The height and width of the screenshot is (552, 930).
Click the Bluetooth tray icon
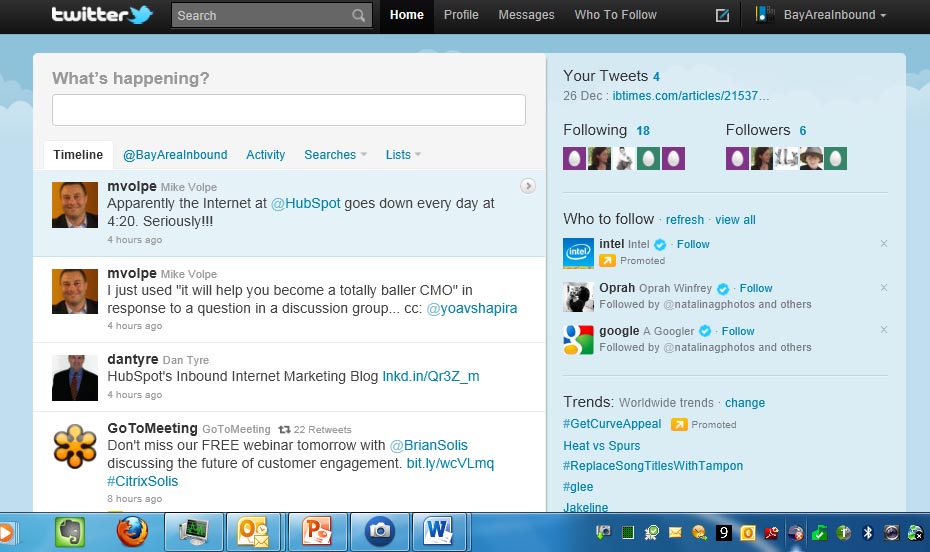[867, 533]
